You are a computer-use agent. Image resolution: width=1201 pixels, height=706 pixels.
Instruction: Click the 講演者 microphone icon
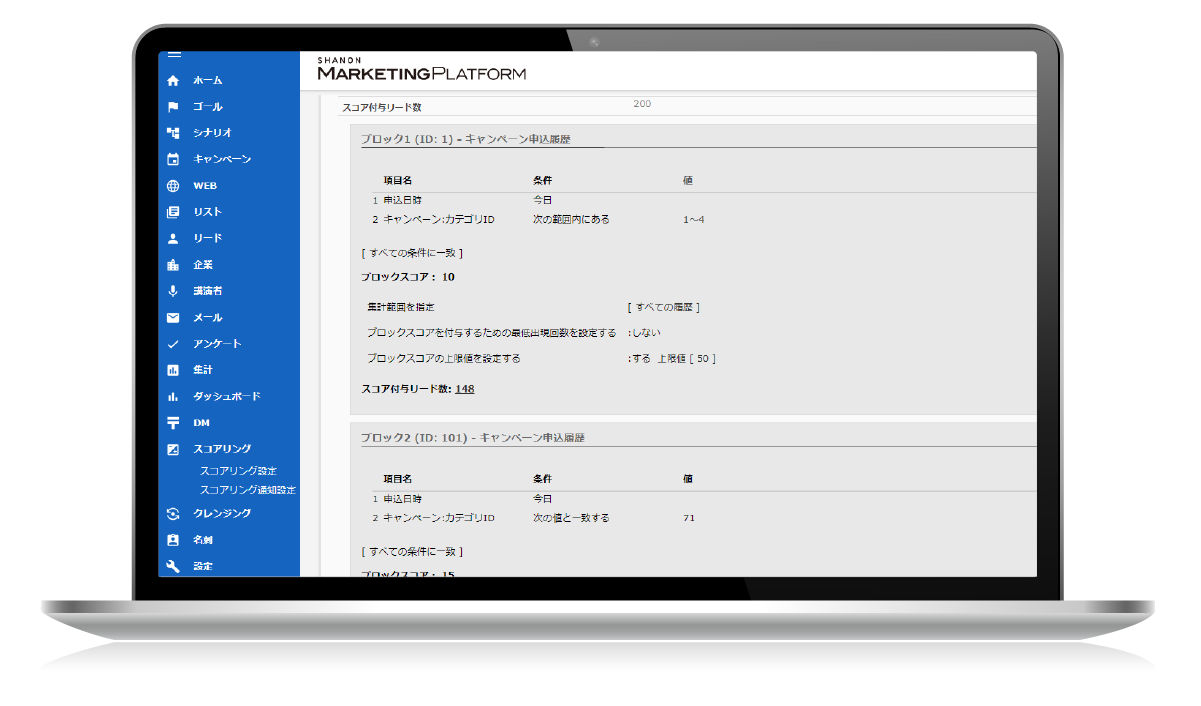coord(173,291)
